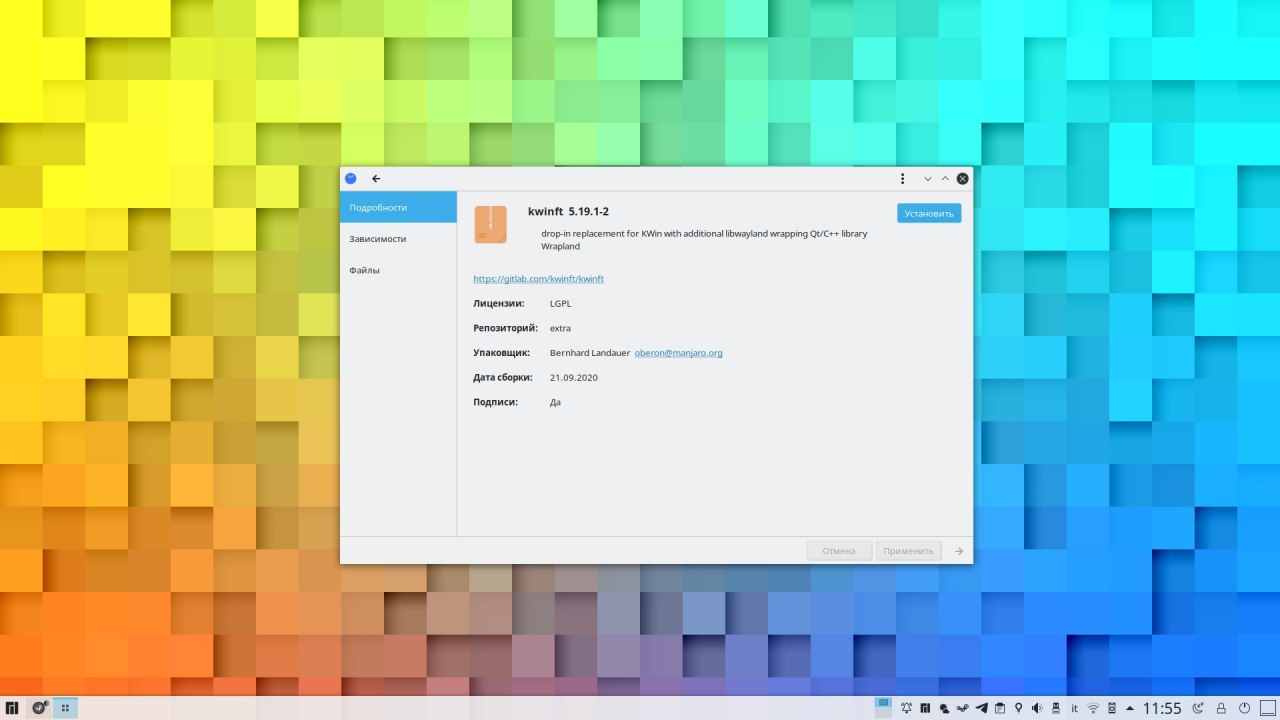Viewport: 1280px width, 720px height.
Task: Select the package name kwinft 5.19.1-2
Action: 568,211
